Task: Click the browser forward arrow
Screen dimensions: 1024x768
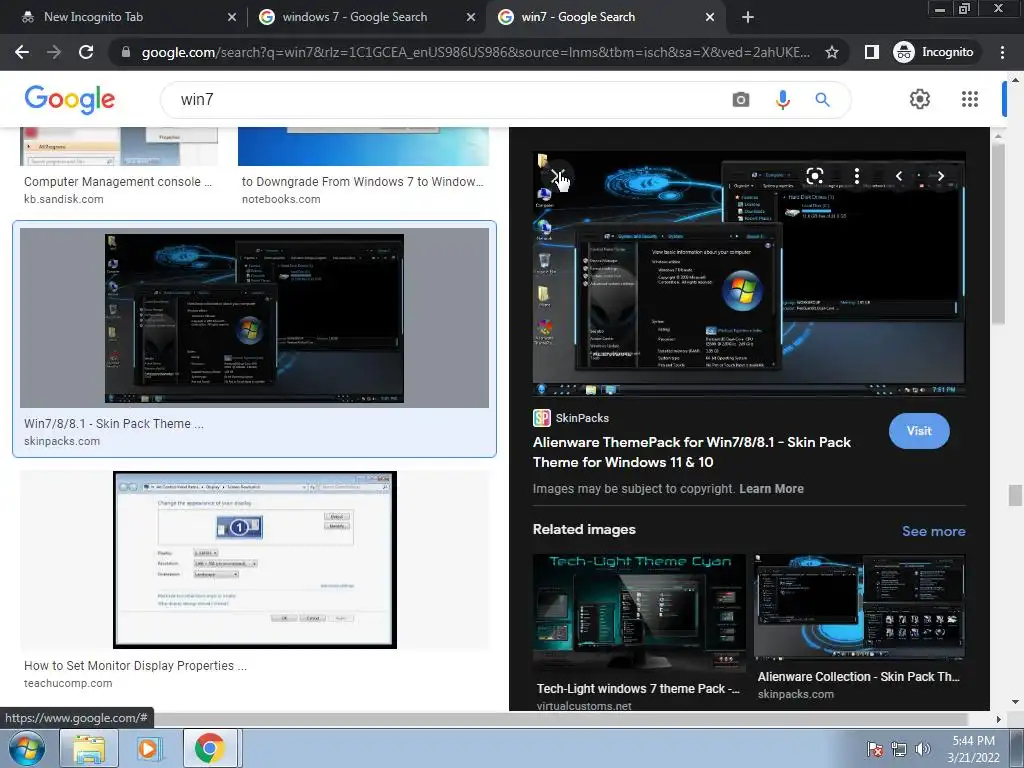Action: 54,52
